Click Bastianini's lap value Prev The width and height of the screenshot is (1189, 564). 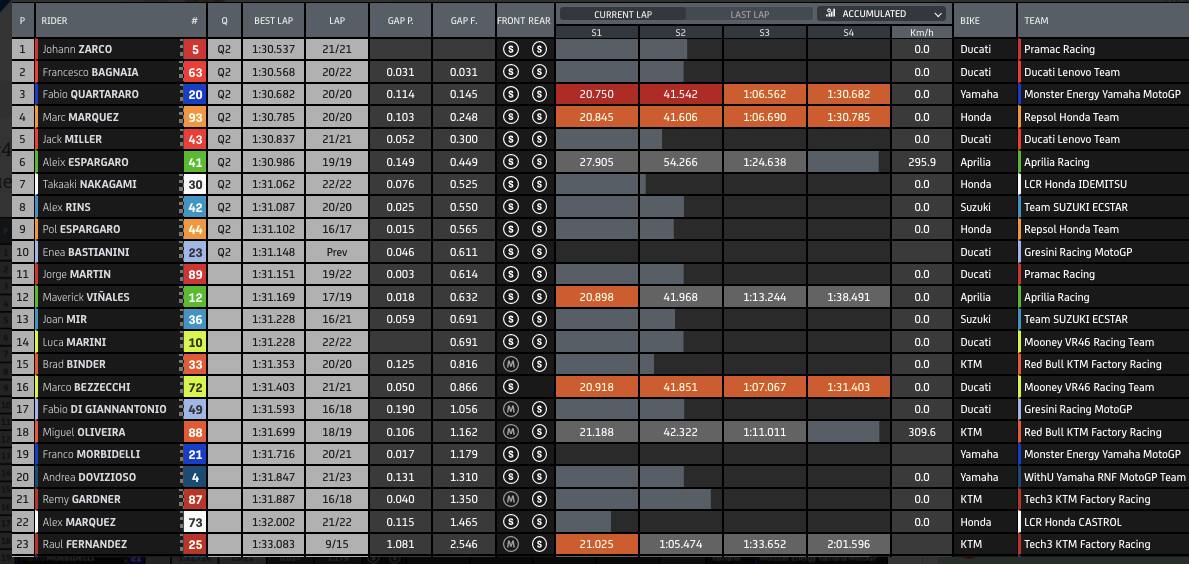[337, 252]
